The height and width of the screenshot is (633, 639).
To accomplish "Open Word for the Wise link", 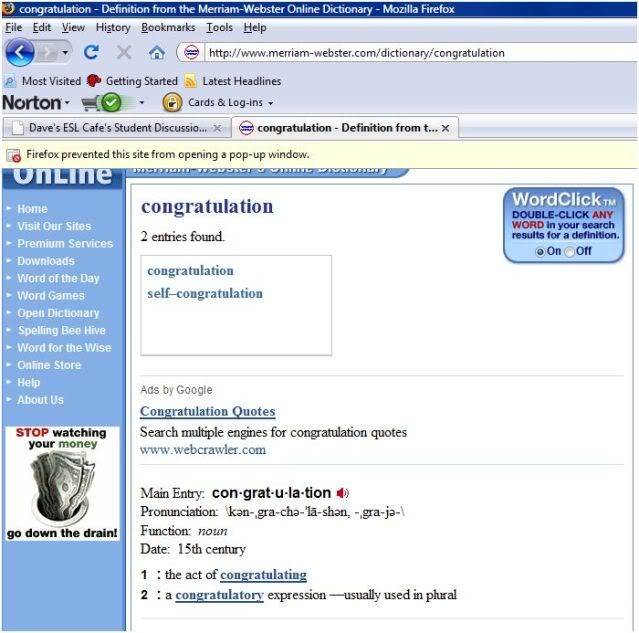I will pyautogui.click(x=64, y=348).
